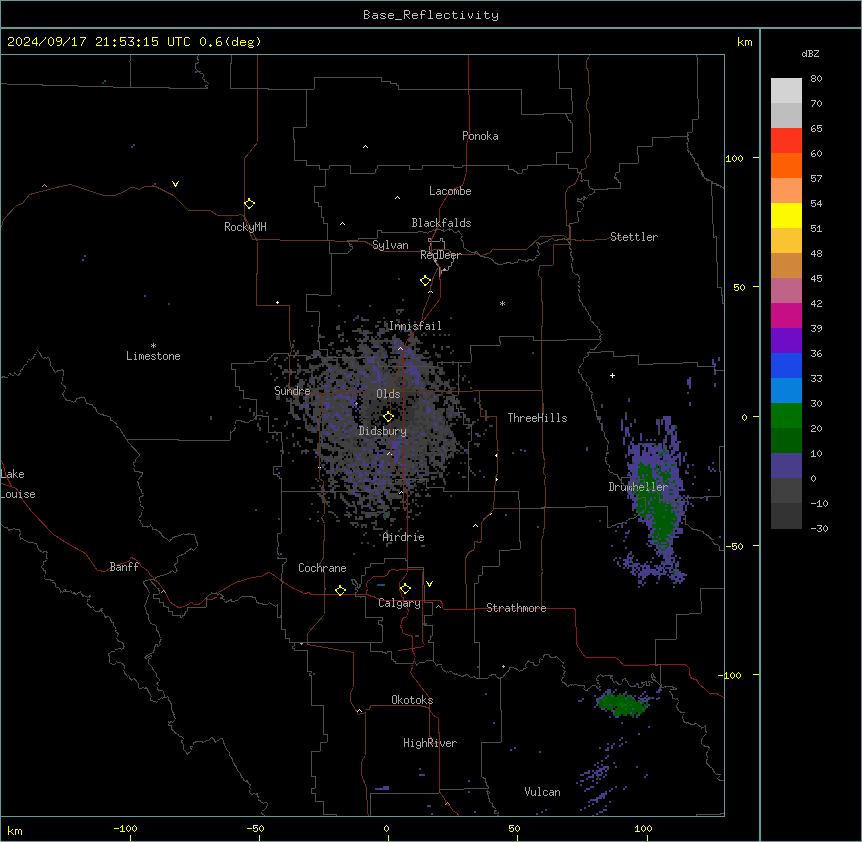The width and height of the screenshot is (862, 842).
Task: Click the Drumheller label
Action: click(x=638, y=487)
